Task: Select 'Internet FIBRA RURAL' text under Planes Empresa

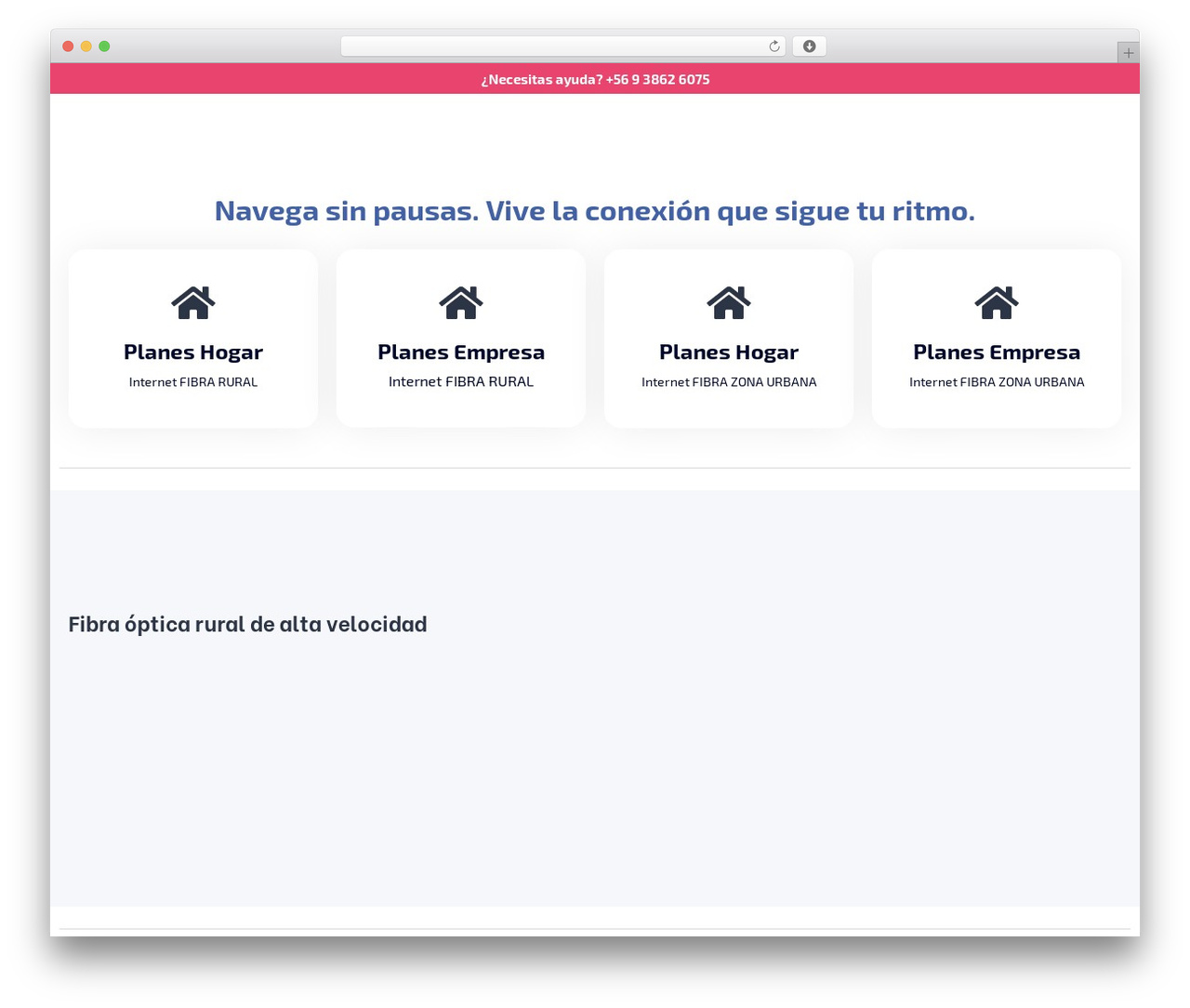Action: (x=461, y=381)
